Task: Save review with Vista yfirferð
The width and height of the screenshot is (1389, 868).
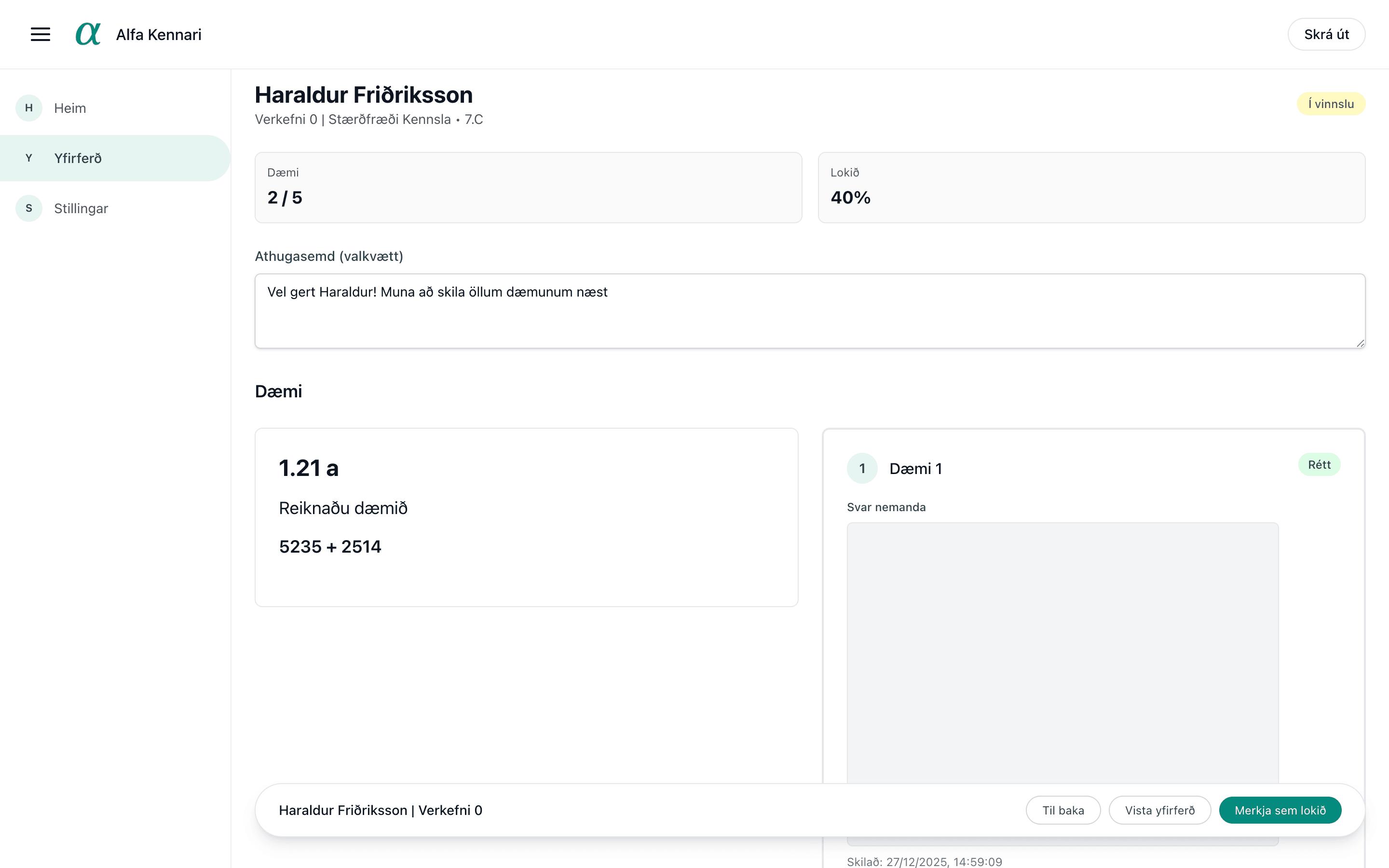Action: click(x=1159, y=810)
